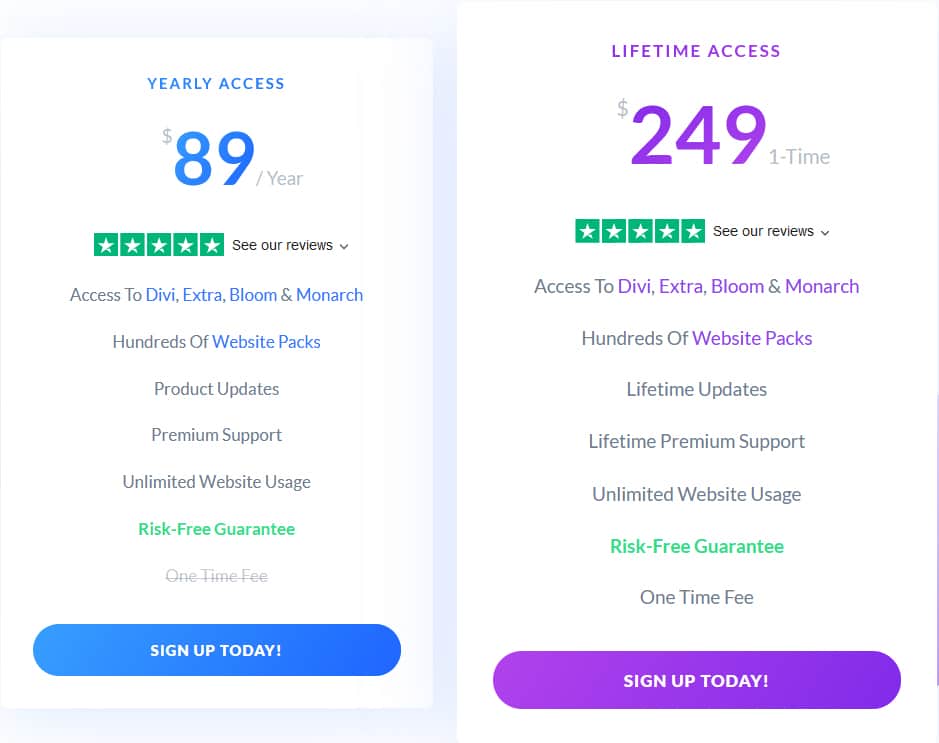Screen dimensions: 939x743
Task: Select the first star in the Yearly rating
Action: coord(107,244)
